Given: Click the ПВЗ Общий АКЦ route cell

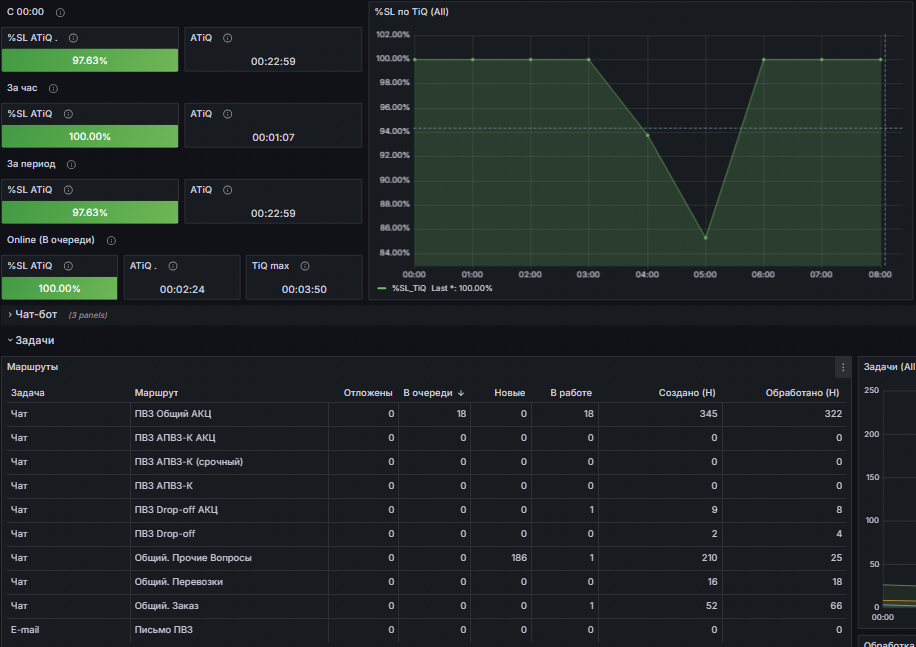Looking at the screenshot, I should [173, 414].
